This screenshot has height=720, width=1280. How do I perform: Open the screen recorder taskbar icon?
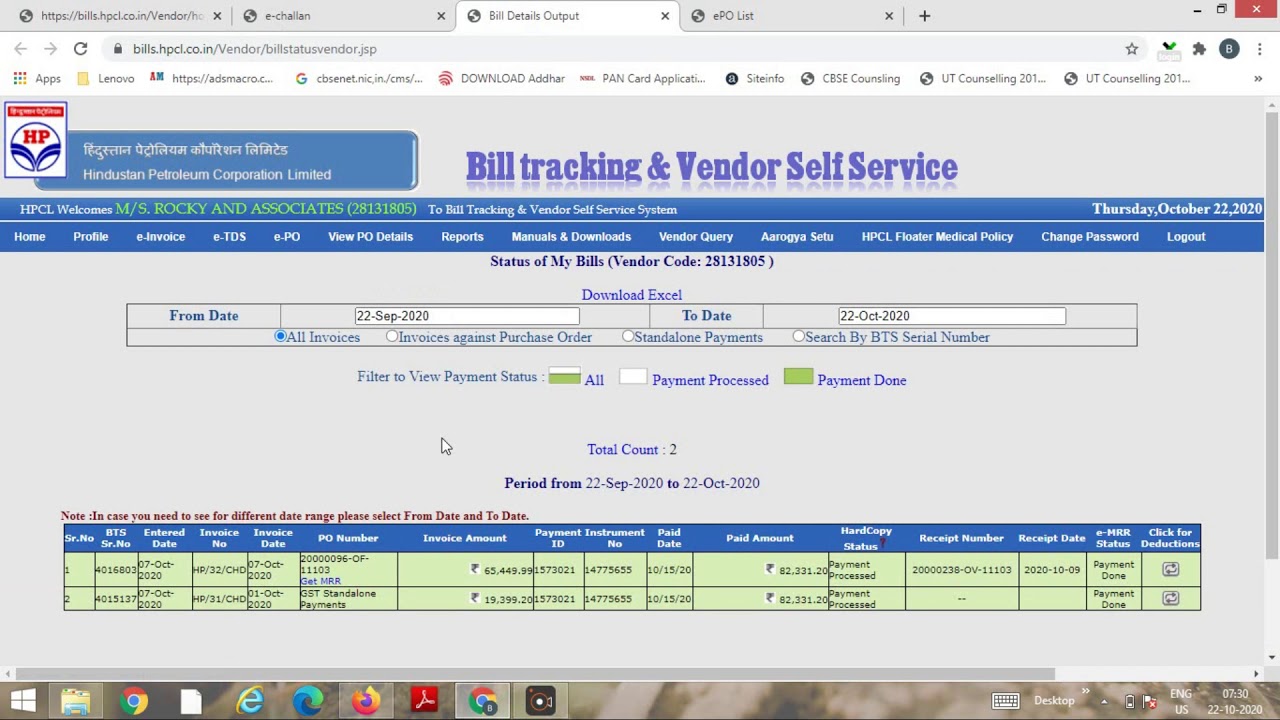(x=541, y=700)
